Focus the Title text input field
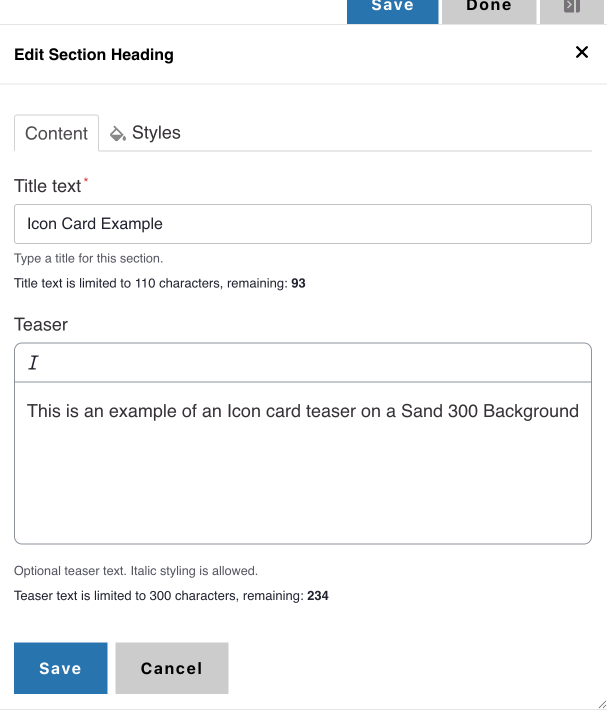Screen dimensions: 607x710 point(303,224)
